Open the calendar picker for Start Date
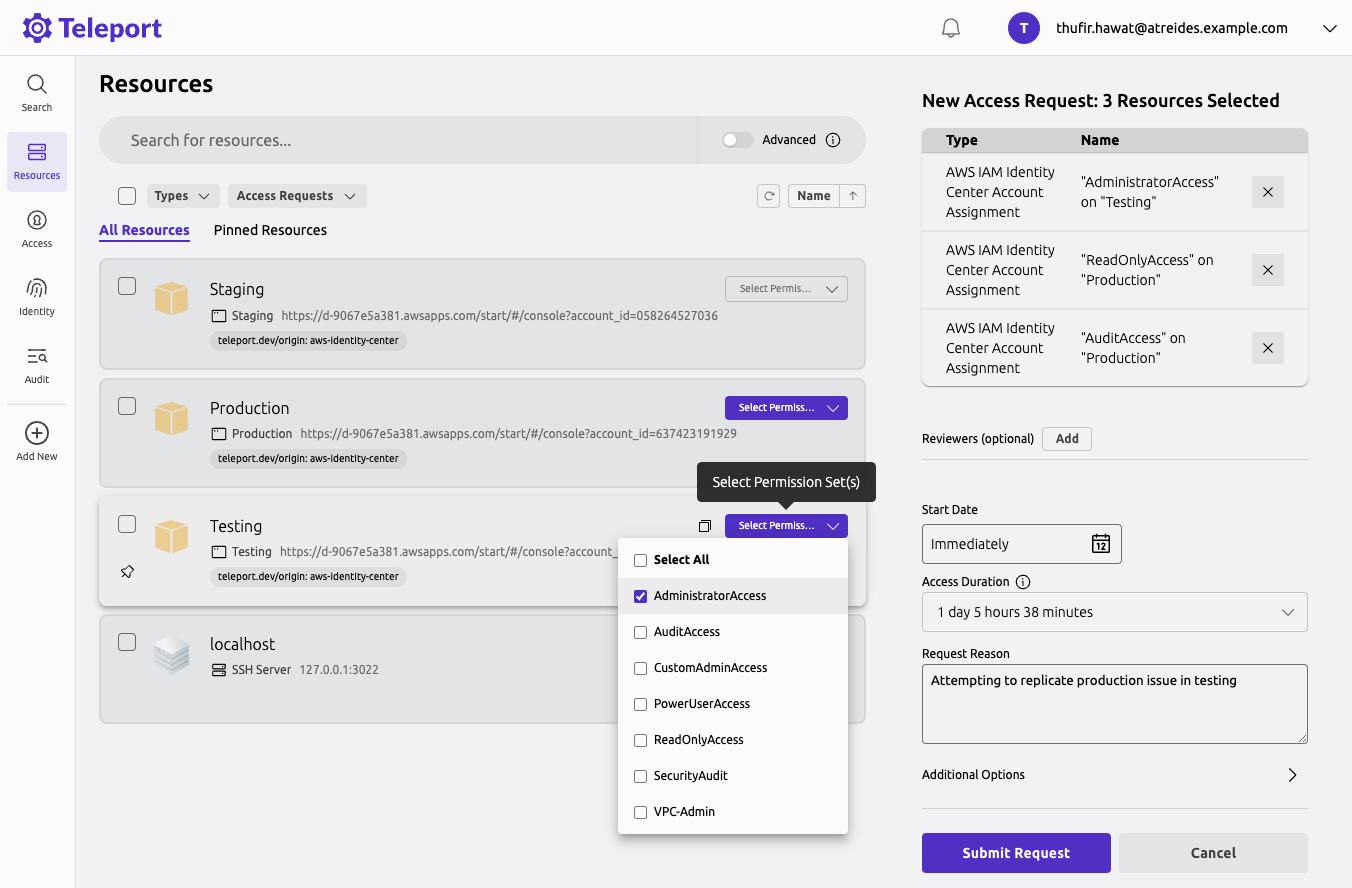The width and height of the screenshot is (1352, 888). click(x=1100, y=544)
